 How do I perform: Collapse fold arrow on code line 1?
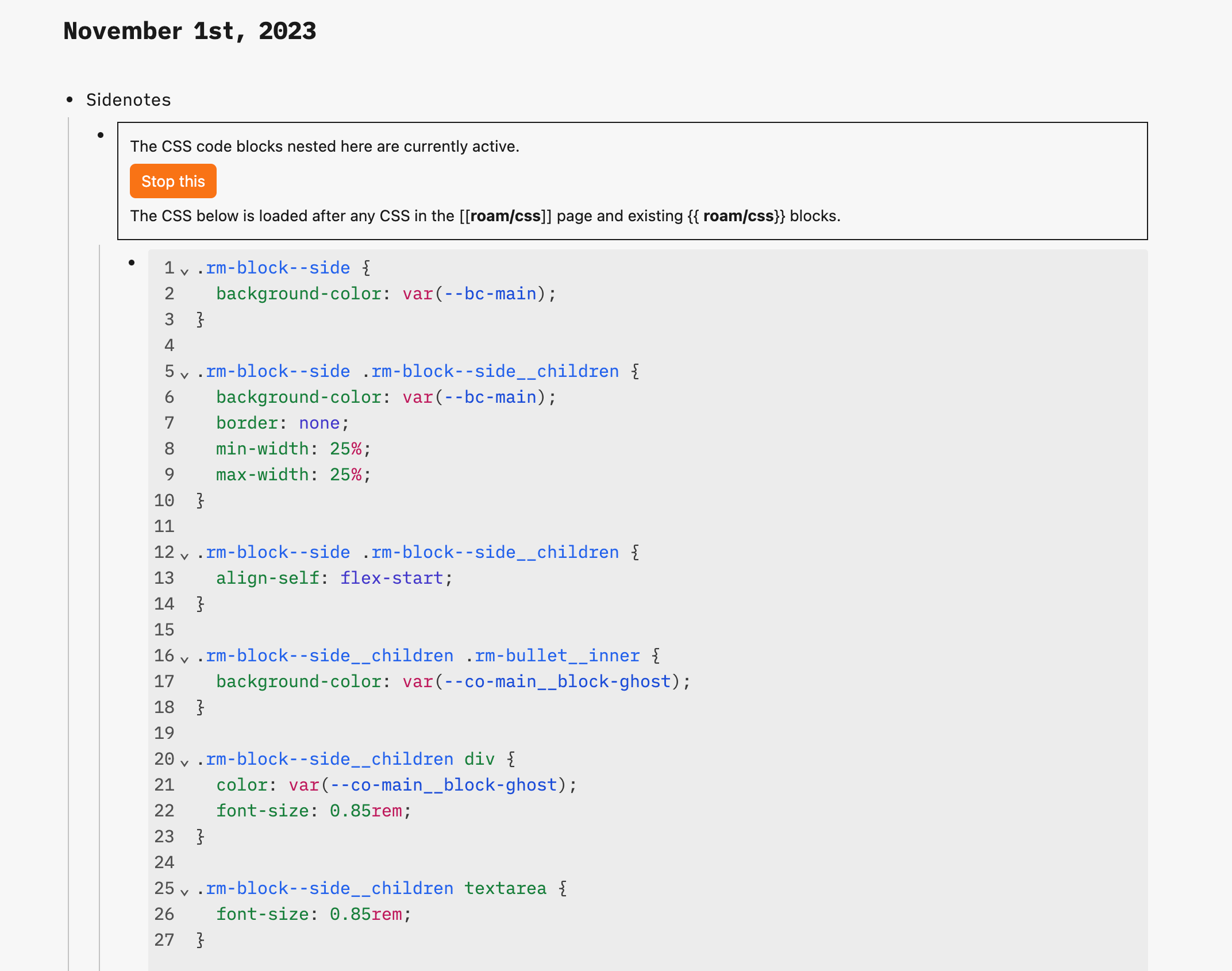pos(184,271)
